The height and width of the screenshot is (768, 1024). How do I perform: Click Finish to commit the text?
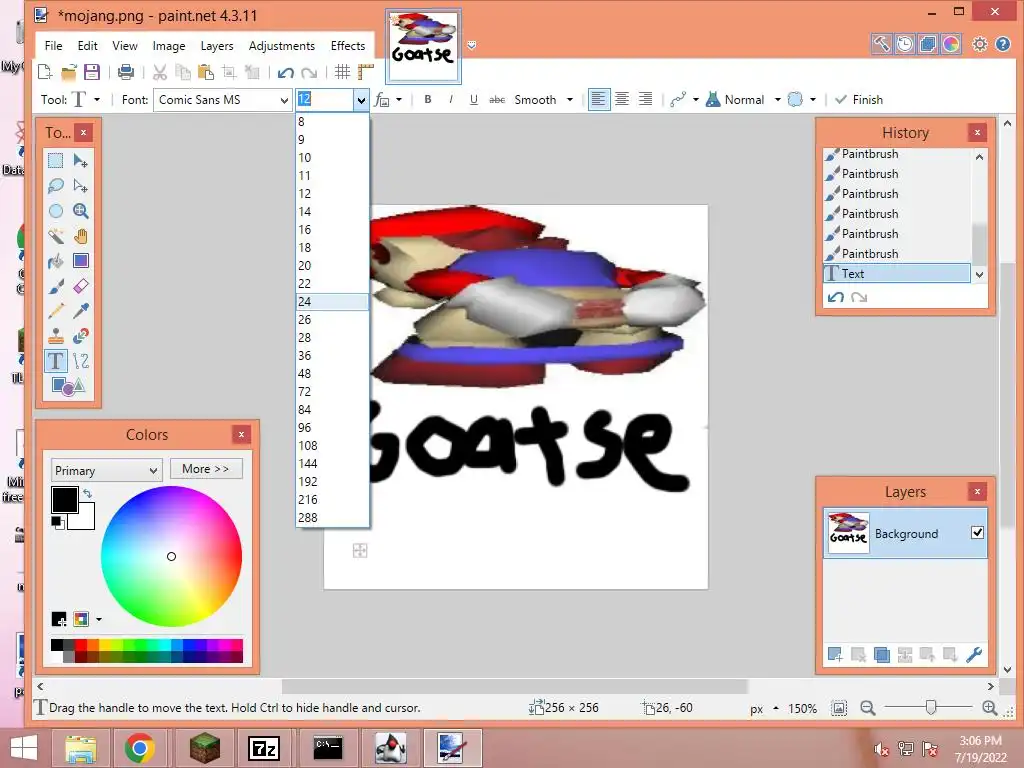coord(859,99)
